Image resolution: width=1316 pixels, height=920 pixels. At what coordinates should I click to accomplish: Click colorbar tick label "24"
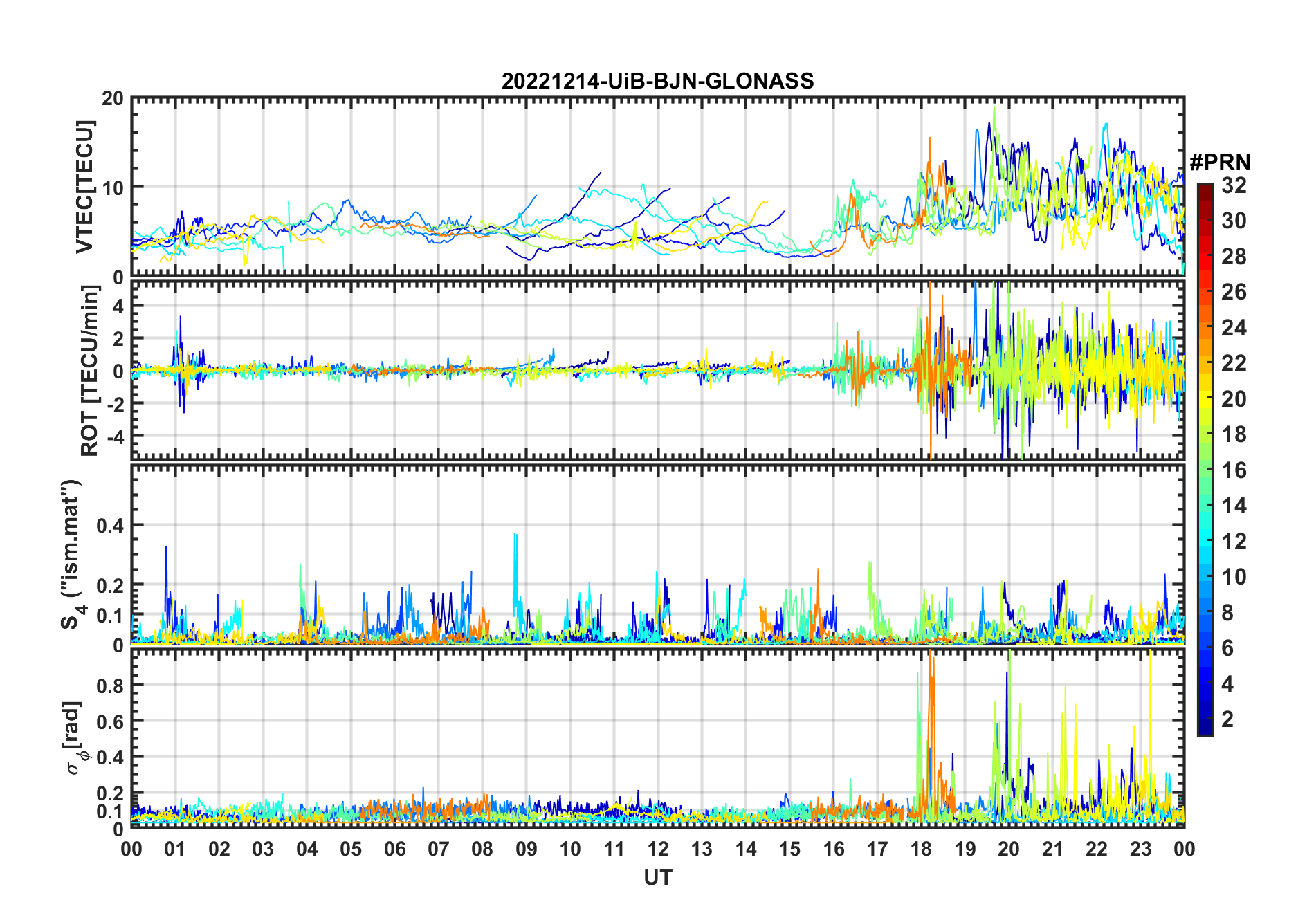coord(1234,328)
